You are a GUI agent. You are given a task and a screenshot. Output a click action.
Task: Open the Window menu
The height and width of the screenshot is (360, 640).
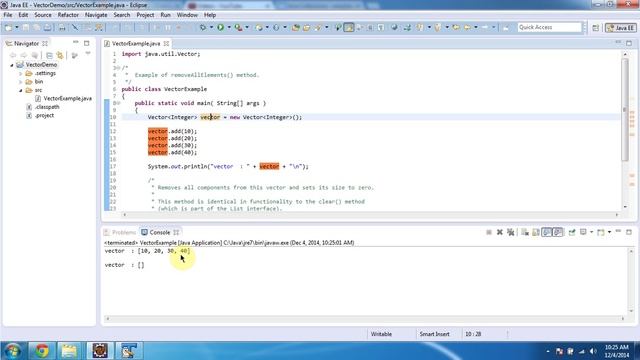(x=187, y=15)
